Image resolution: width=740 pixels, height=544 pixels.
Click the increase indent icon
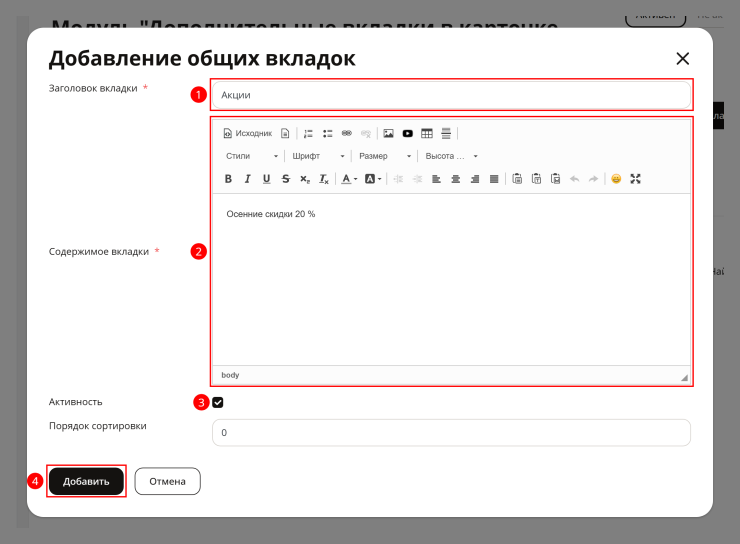tap(418, 179)
